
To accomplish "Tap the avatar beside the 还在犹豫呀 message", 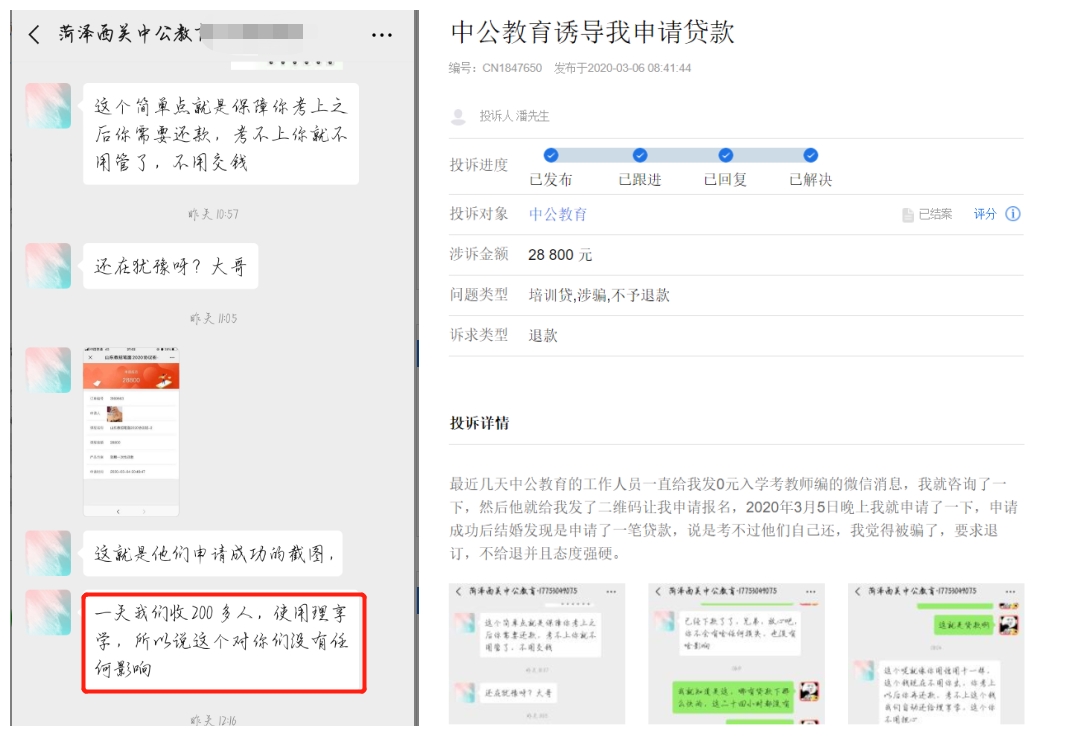I will click(48, 266).
